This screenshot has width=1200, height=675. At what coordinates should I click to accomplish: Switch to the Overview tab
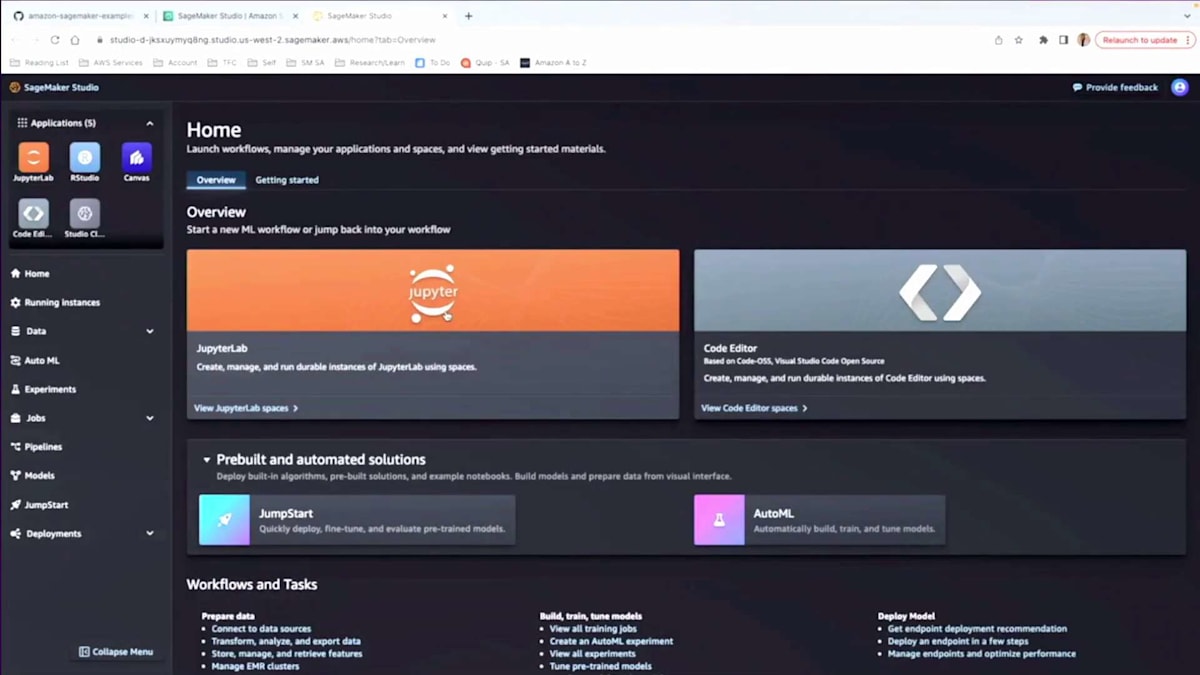pos(216,180)
